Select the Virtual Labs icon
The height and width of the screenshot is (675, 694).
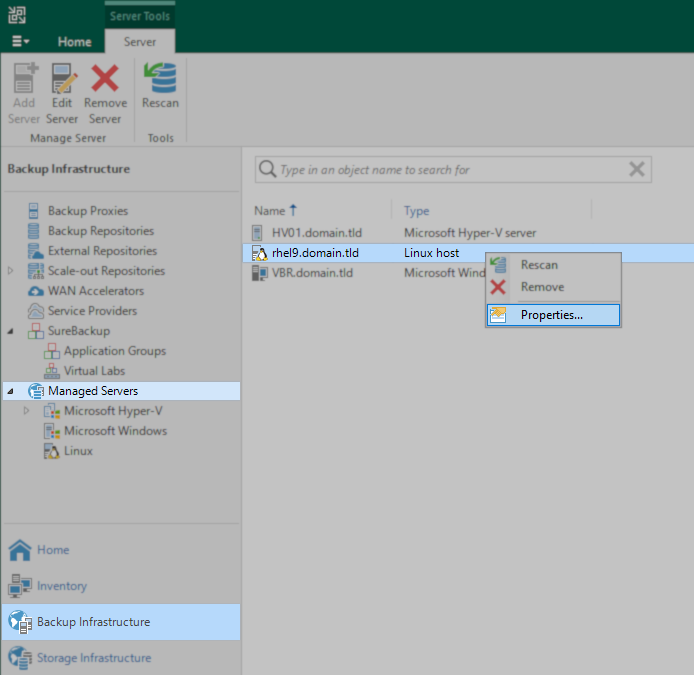[x=52, y=371]
